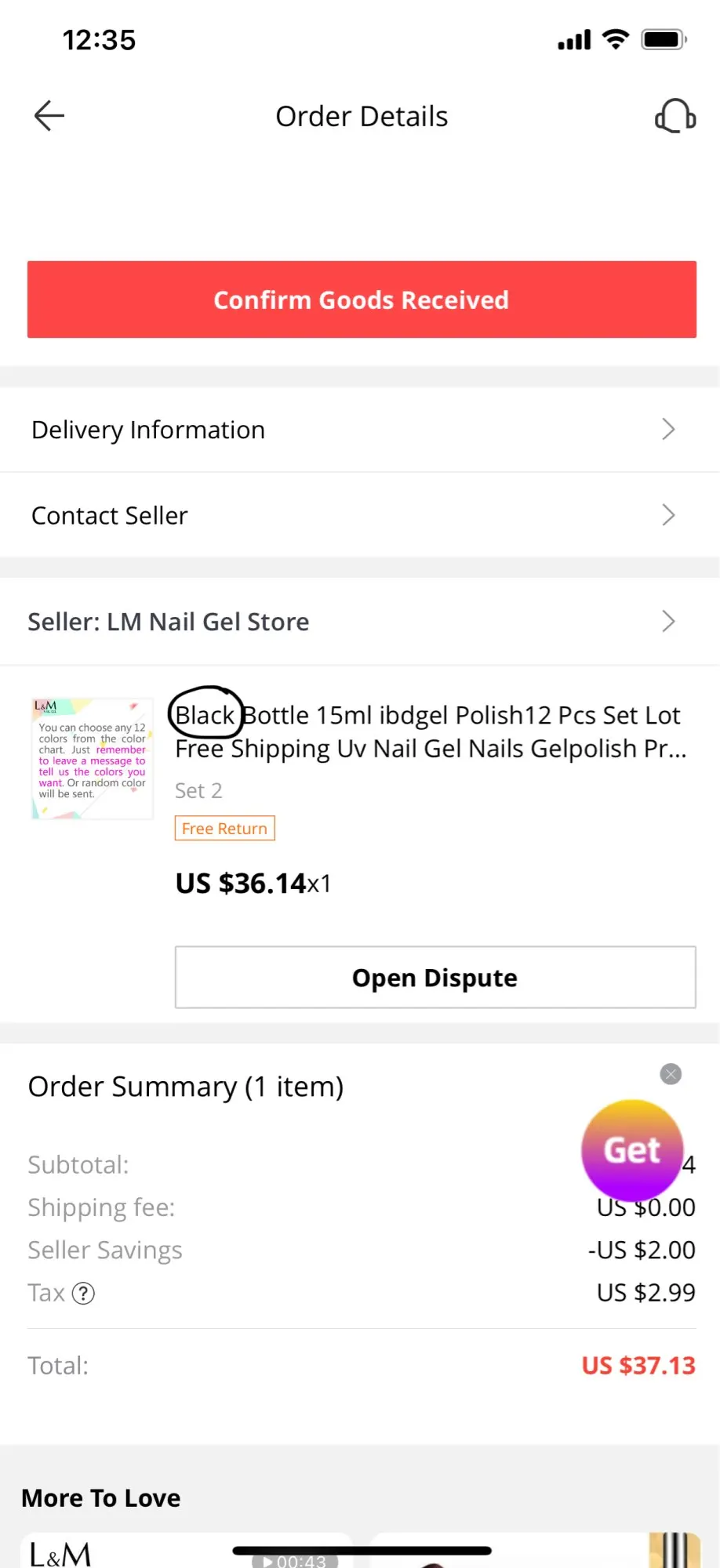The image size is (720, 1568).
Task: Dismiss the Get promo bubble
Action: [x=671, y=1074]
